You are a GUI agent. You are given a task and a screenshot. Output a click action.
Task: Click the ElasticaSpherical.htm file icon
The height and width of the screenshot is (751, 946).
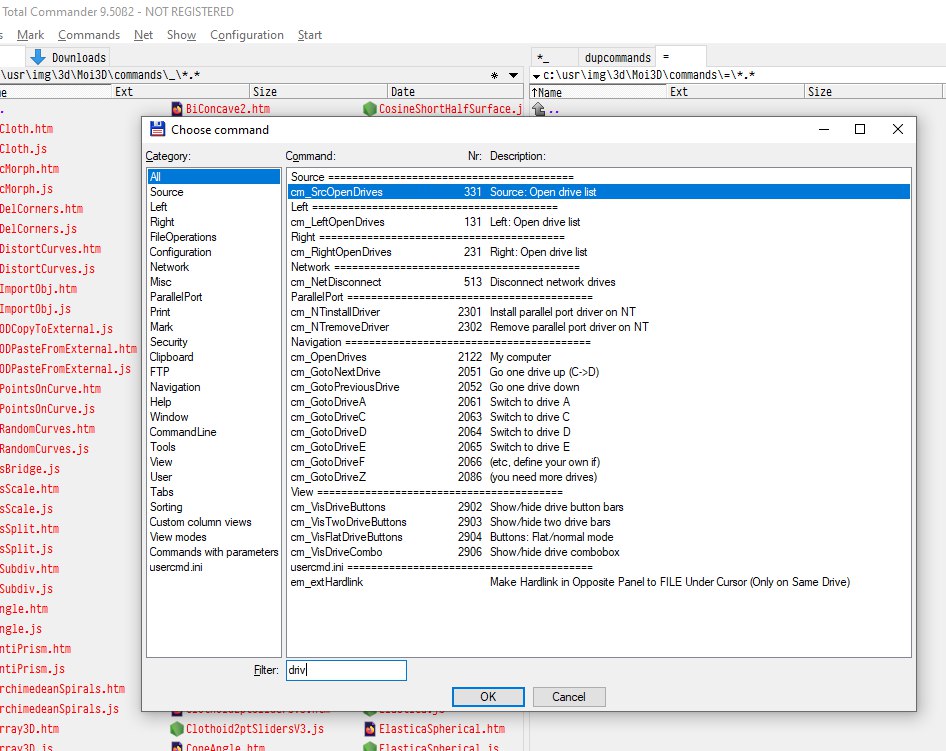(370, 729)
